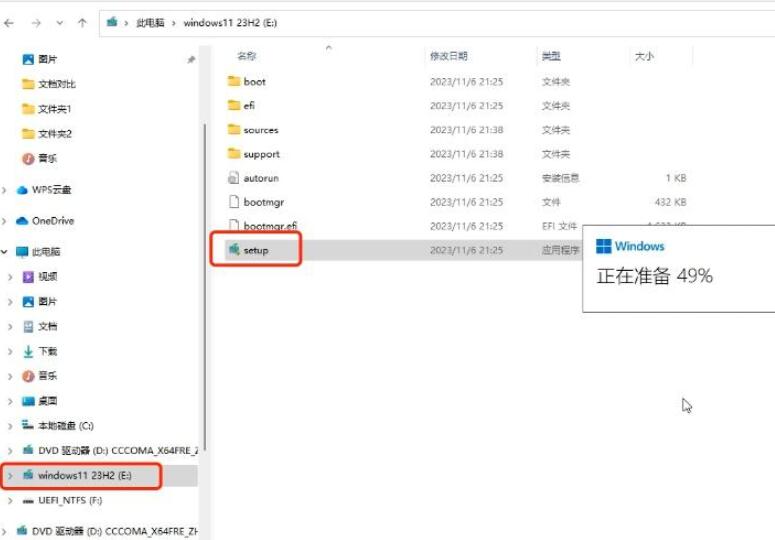
Task: Select the bootmgr.efi file
Action: 270,226
